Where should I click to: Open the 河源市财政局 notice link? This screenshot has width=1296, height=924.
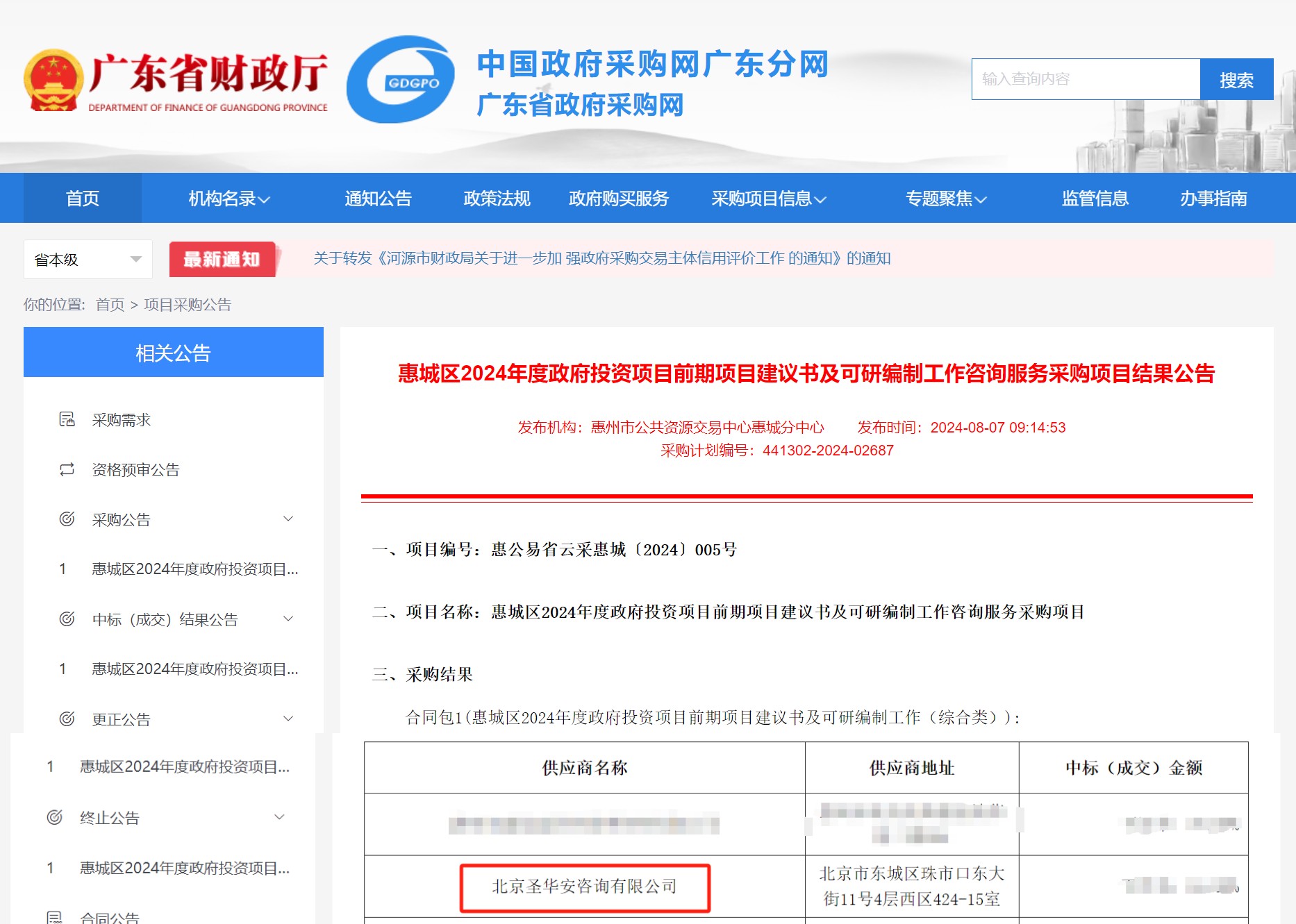pyautogui.click(x=601, y=258)
